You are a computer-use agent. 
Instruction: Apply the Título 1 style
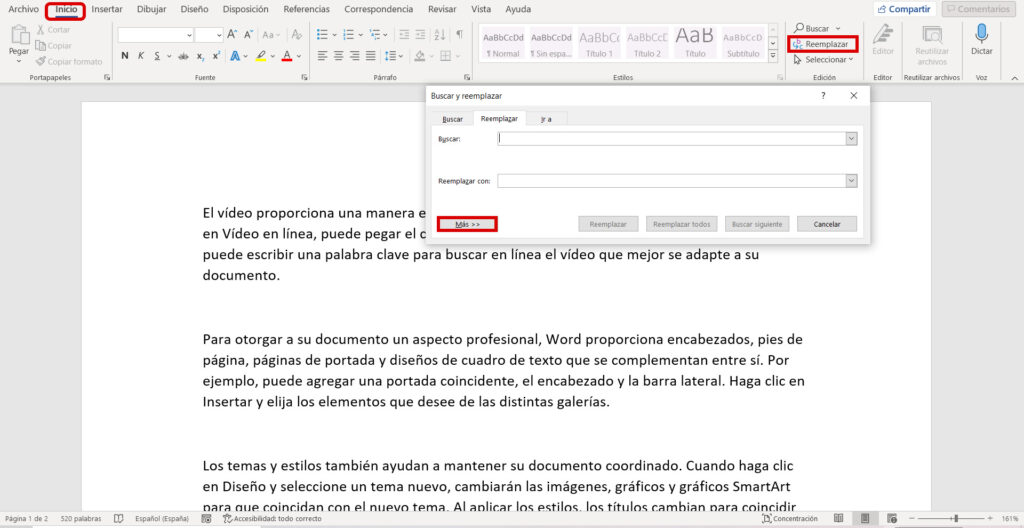(x=600, y=44)
